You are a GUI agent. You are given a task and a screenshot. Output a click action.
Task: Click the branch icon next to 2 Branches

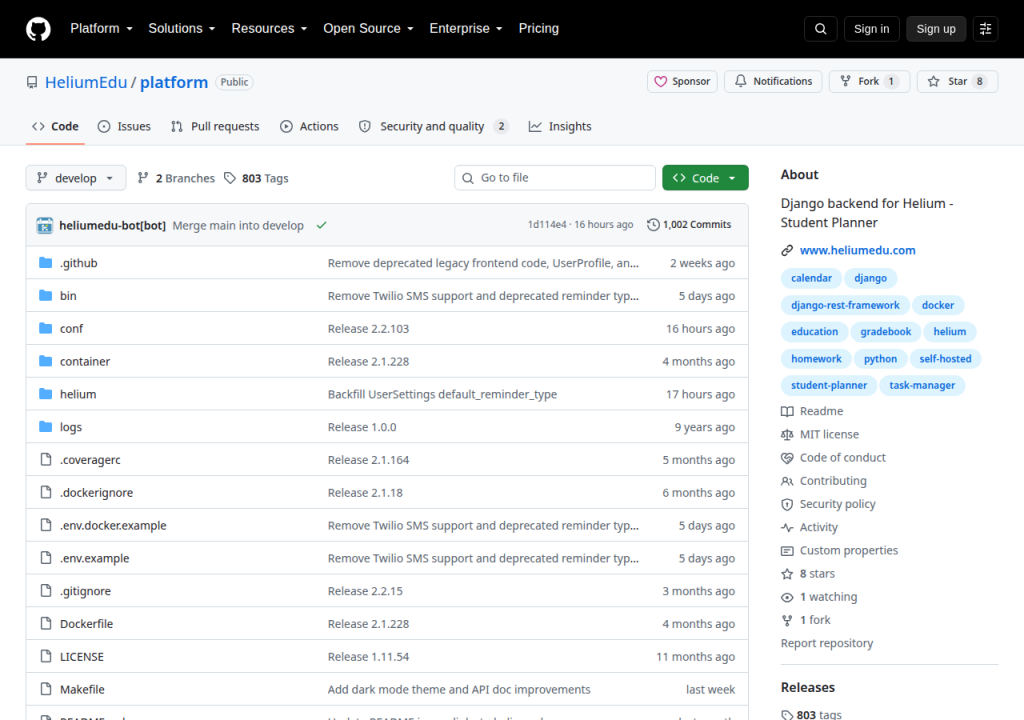pyautogui.click(x=143, y=178)
